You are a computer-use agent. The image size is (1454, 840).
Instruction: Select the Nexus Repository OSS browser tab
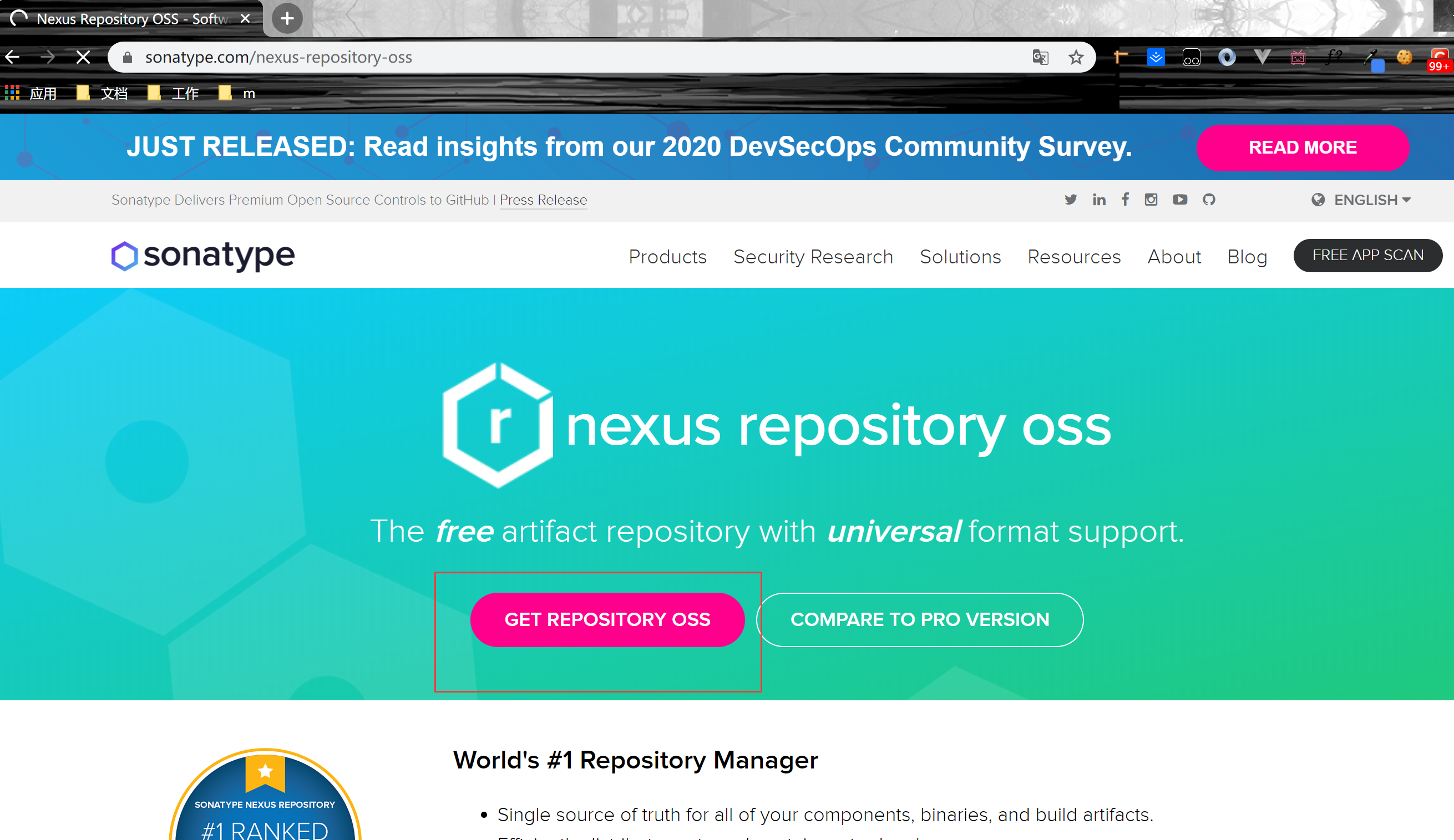(x=131, y=18)
